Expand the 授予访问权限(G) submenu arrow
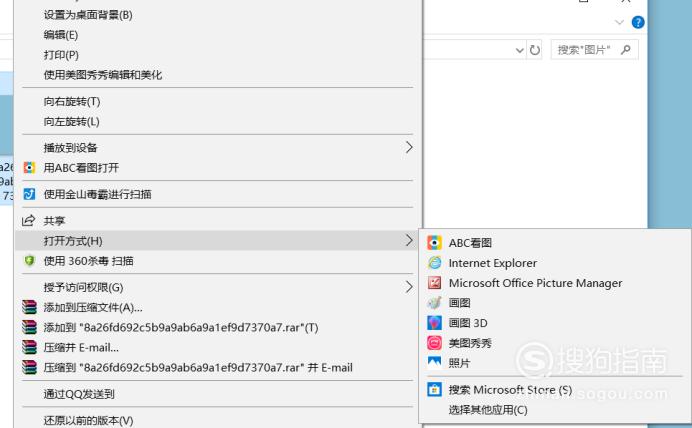This screenshot has height=428, width=692. pos(409,287)
